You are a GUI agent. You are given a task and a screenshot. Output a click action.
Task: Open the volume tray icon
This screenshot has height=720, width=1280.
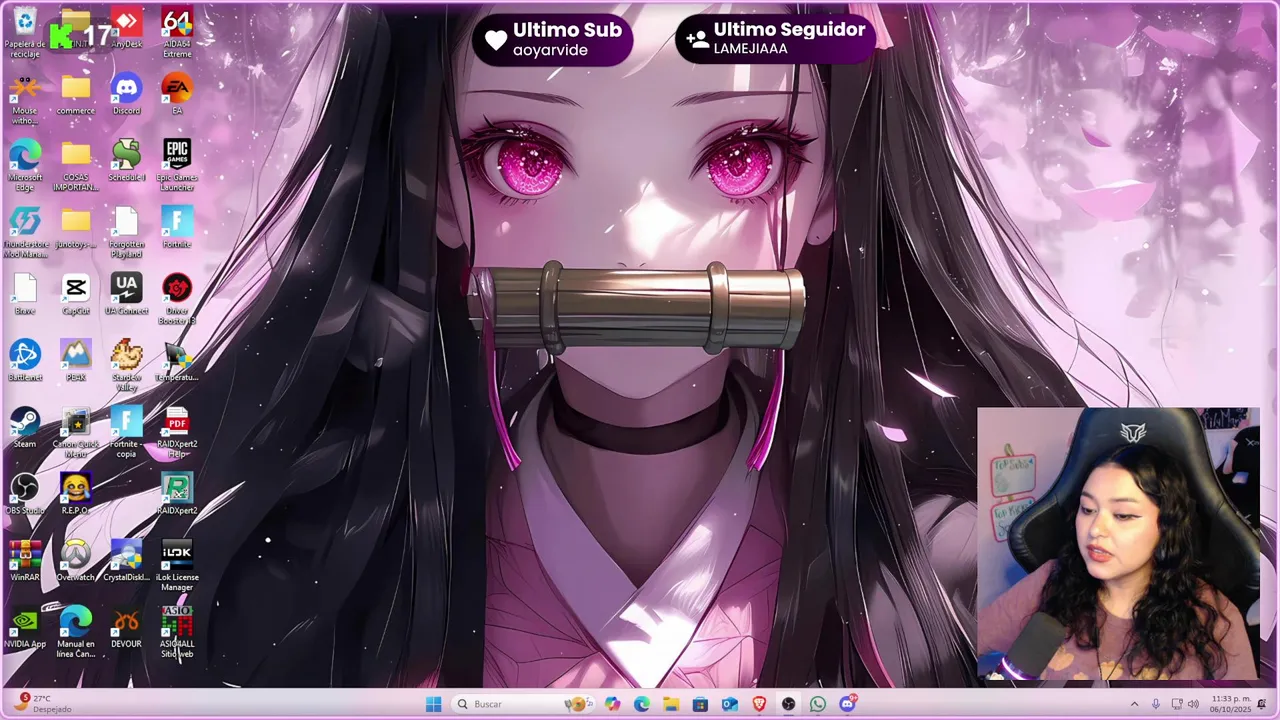coord(1193,704)
